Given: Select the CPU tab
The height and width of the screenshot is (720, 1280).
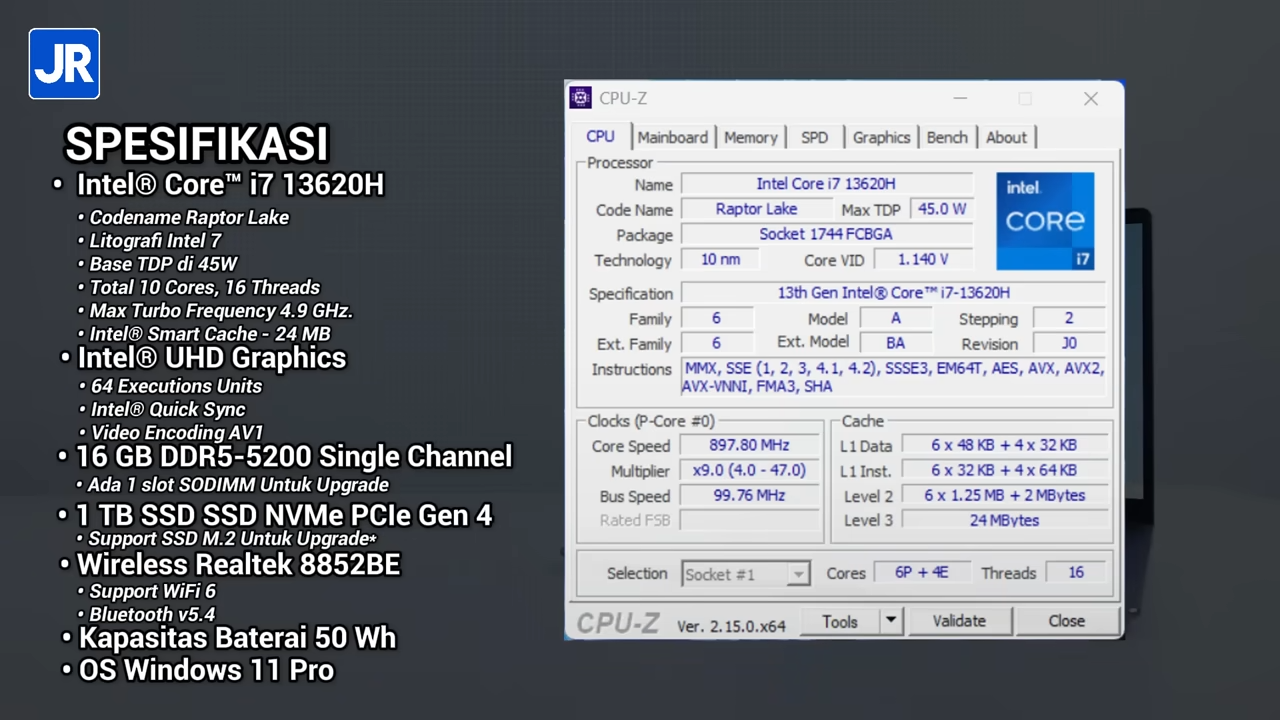Looking at the screenshot, I should click(599, 137).
